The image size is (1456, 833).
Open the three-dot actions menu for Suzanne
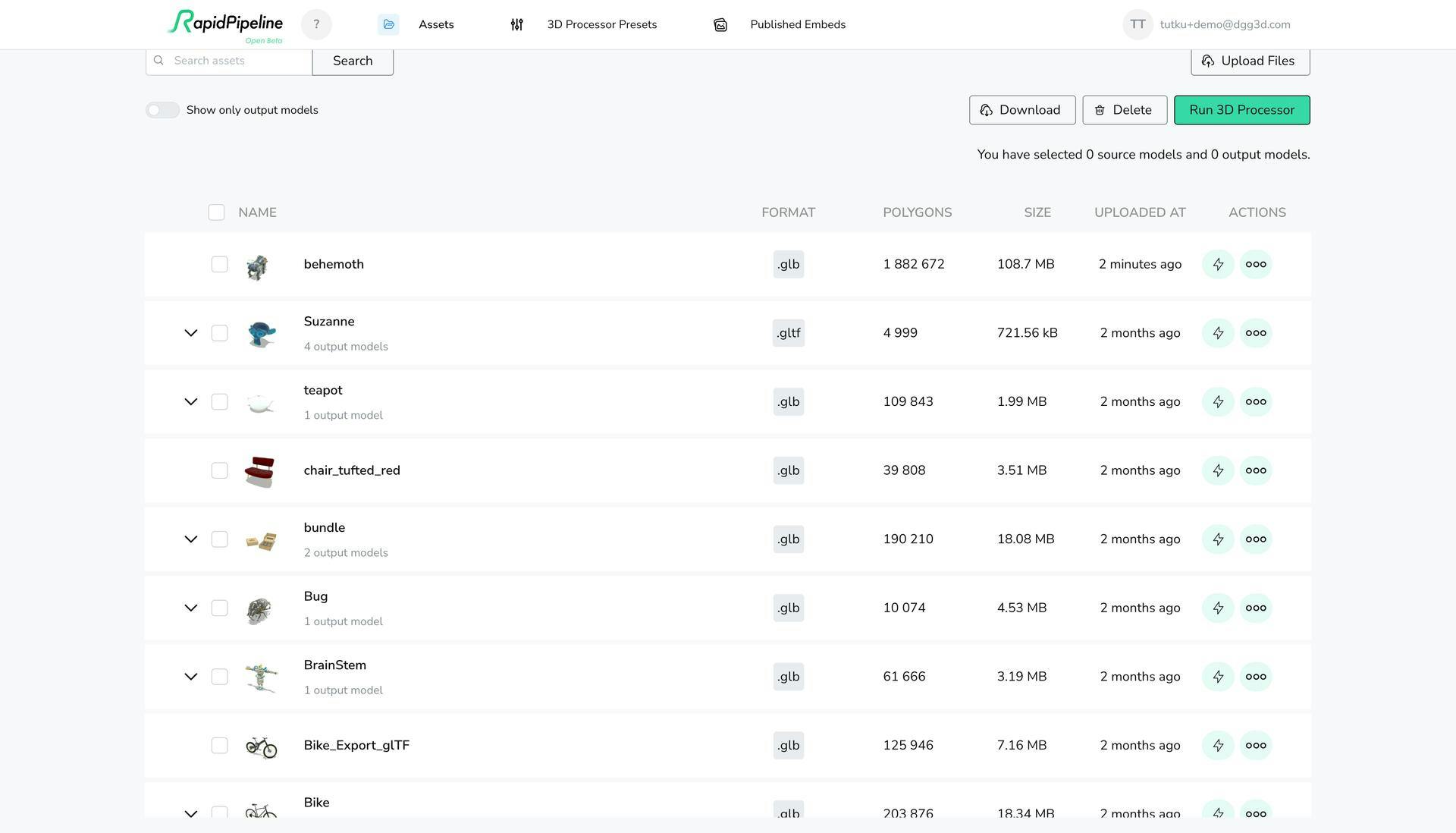tap(1256, 333)
